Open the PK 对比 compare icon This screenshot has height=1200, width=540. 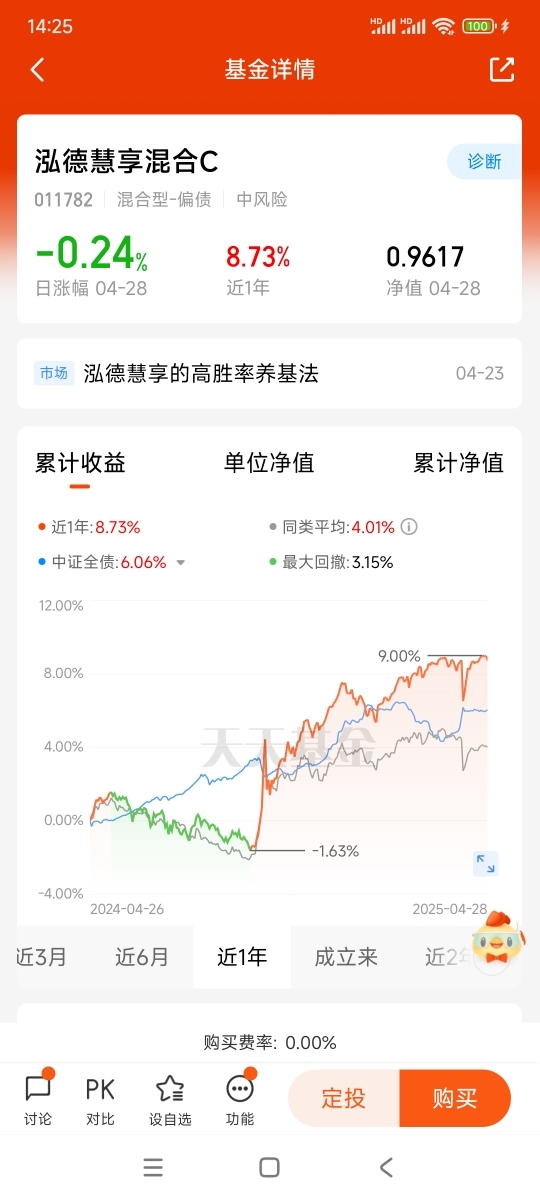click(100, 1099)
